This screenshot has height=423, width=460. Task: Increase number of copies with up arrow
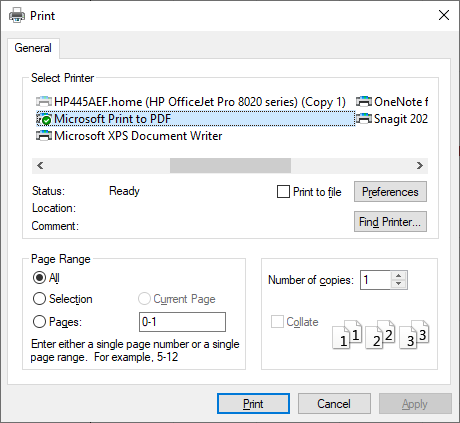click(398, 276)
